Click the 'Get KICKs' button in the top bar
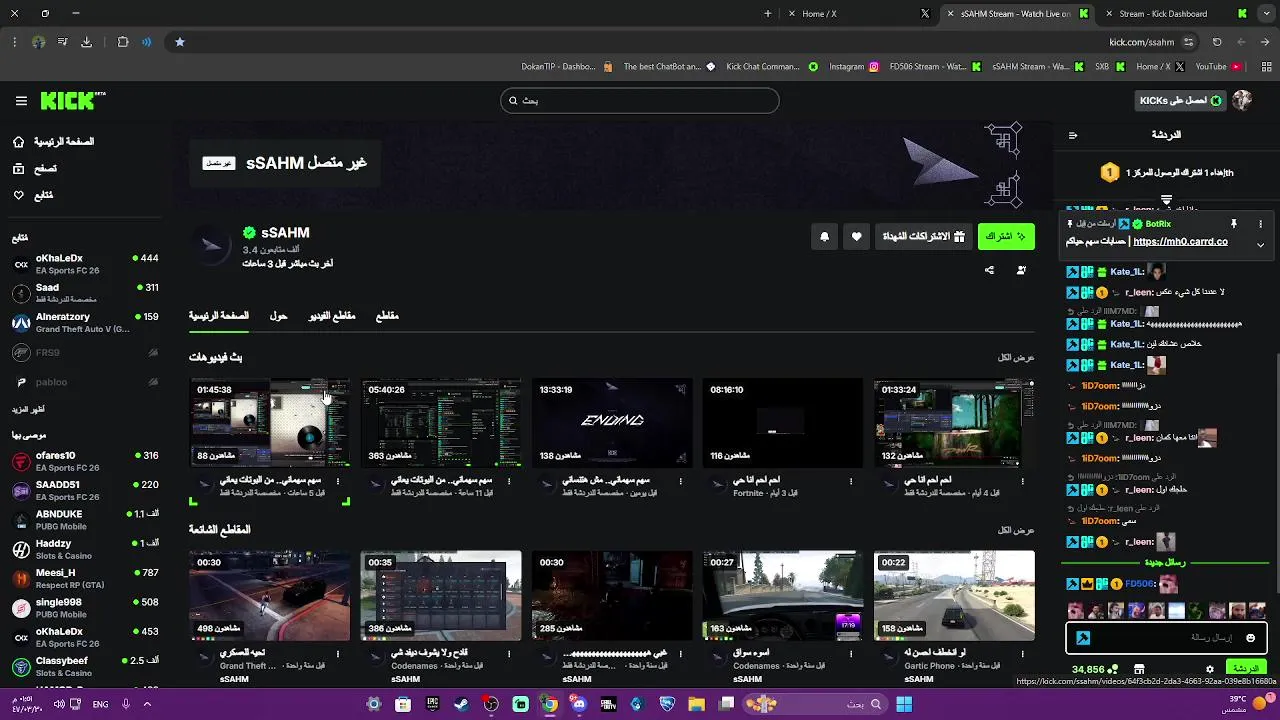 (x=1181, y=101)
